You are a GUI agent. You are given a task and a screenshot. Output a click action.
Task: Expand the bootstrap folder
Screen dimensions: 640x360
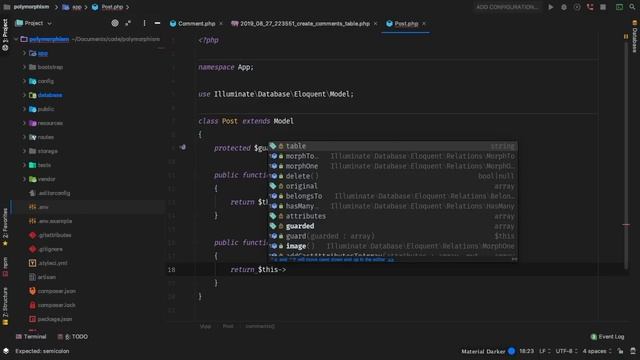pyautogui.click(x=24, y=67)
